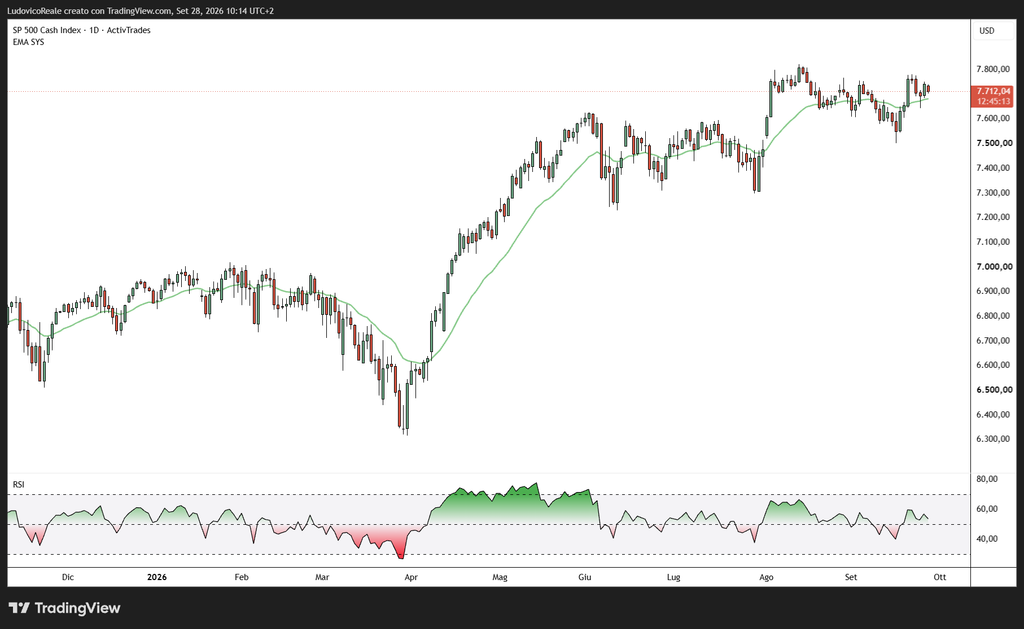Click the 6.600,00 price axis label
Screen dimensions: 1024x629
tap(994, 365)
